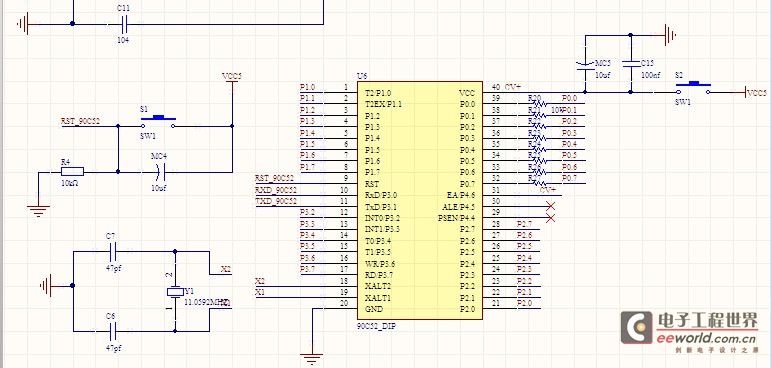Click the MC4 designator text
771x368 pixels.
[159, 157]
